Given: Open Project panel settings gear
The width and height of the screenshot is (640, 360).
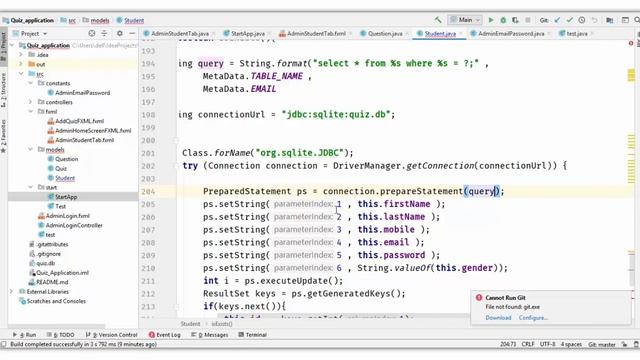Looking at the screenshot, I should click(x=120, y=33).
